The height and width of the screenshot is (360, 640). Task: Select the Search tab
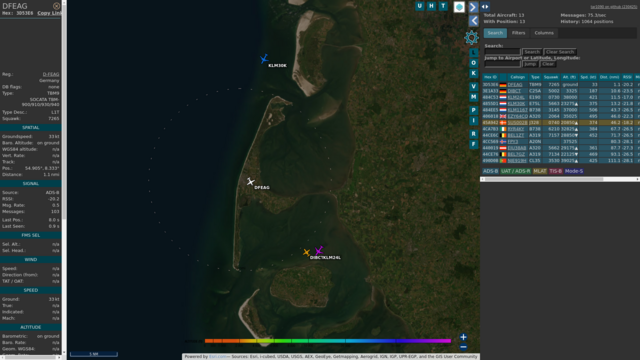(x=495, y=33)
